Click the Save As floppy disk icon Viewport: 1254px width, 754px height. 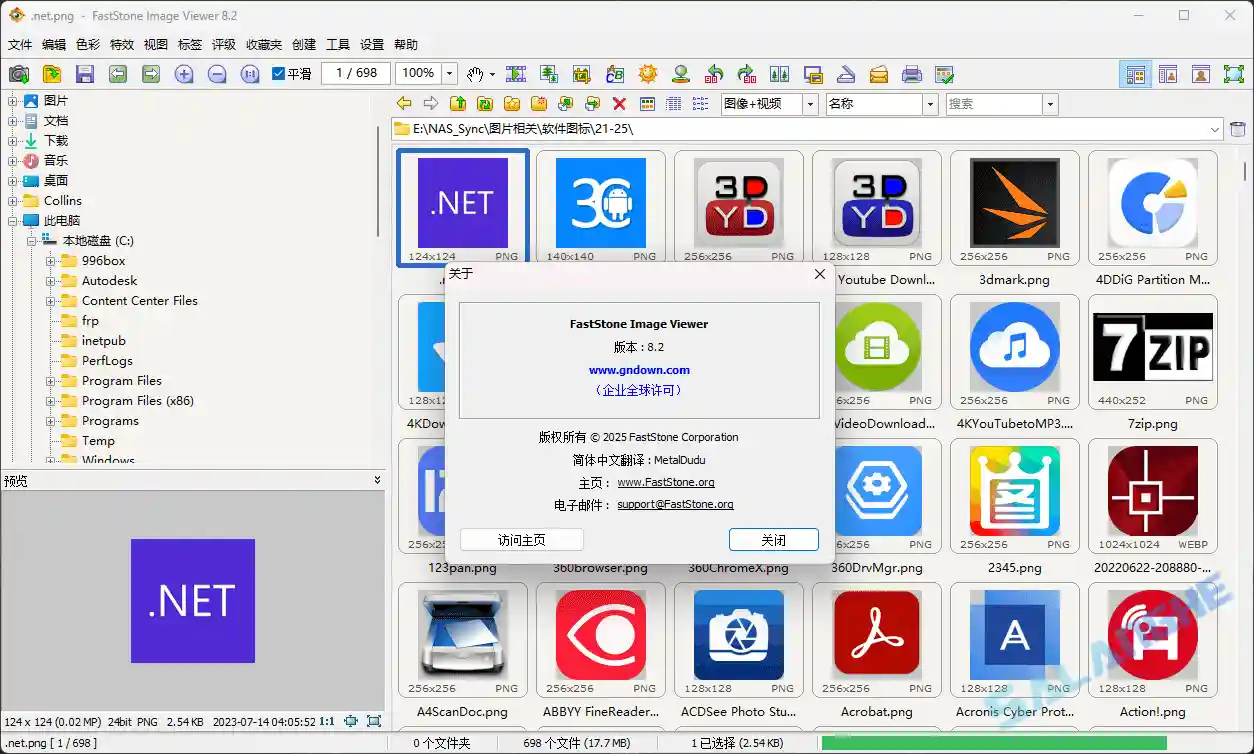(86, 73)
